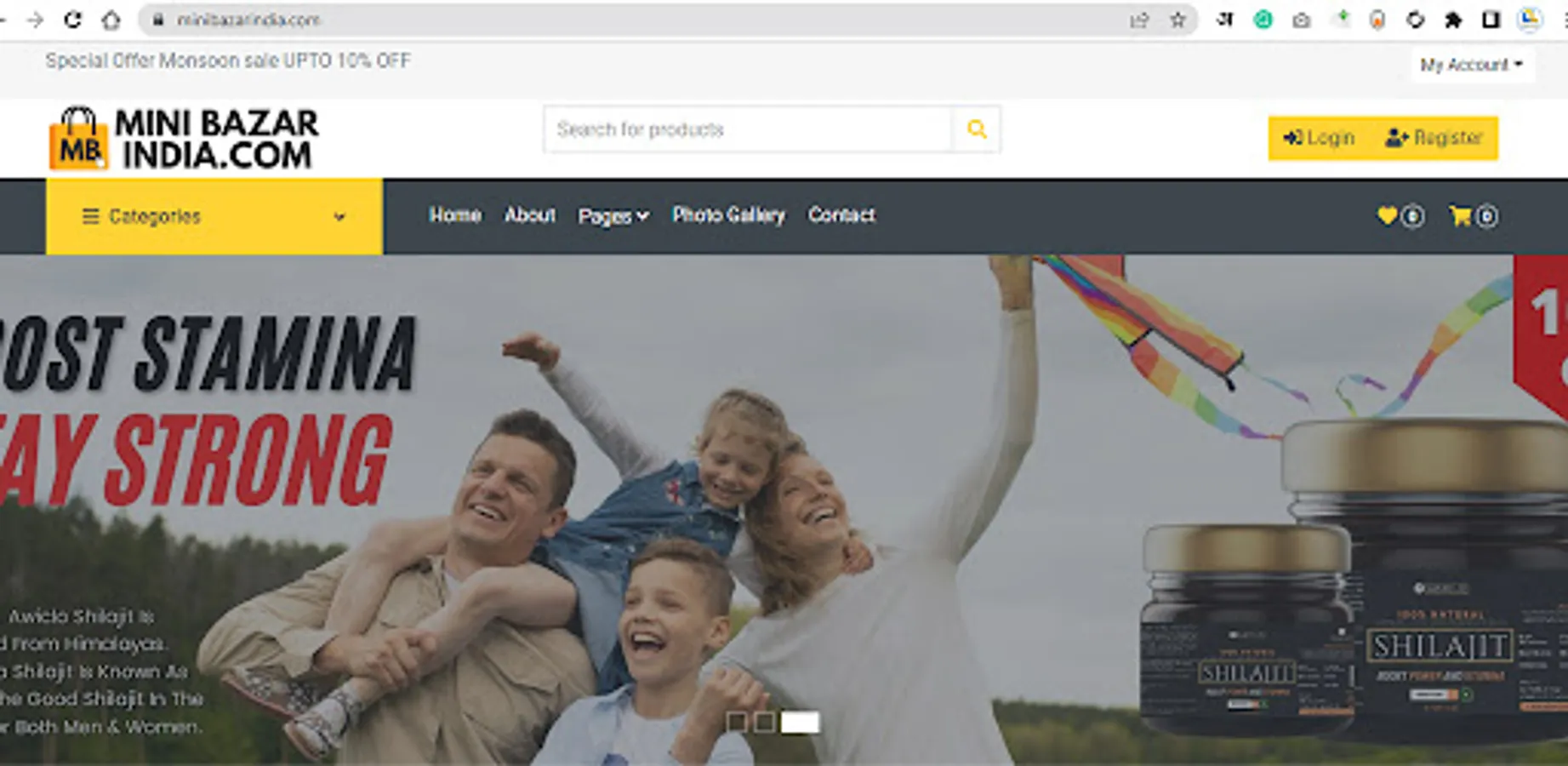Viewport: 1568px width, 766px height.
Task: Expand the yellow Categories dropdown
Action: tap(214, 216)
